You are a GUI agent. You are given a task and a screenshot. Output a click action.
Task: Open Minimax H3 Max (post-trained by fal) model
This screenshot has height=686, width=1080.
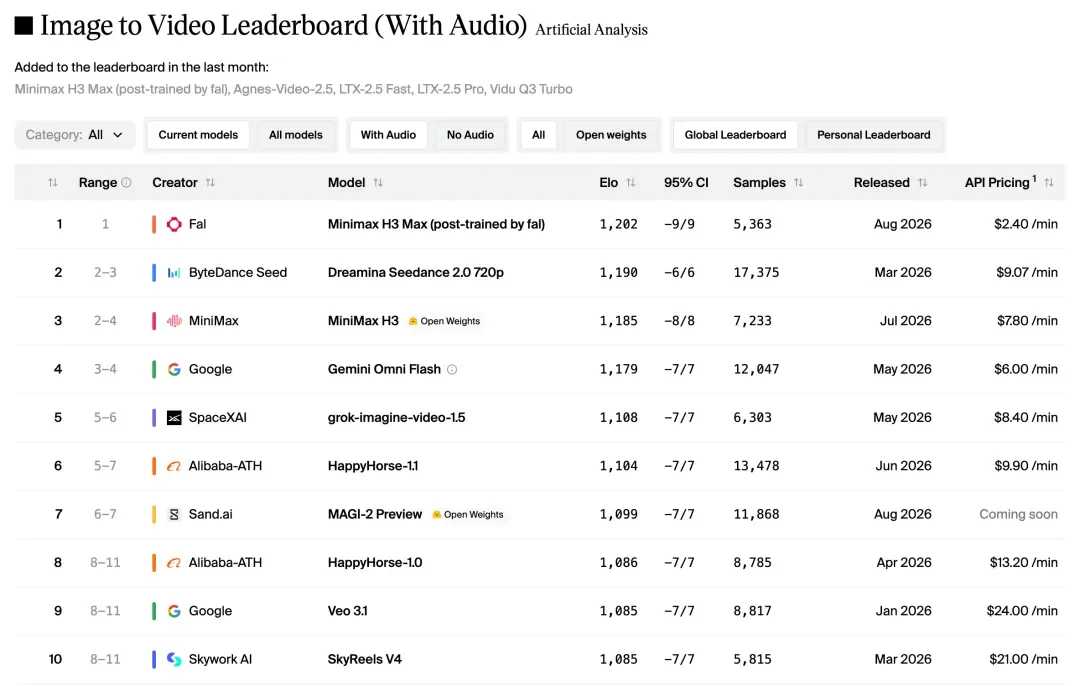(436, 224)
